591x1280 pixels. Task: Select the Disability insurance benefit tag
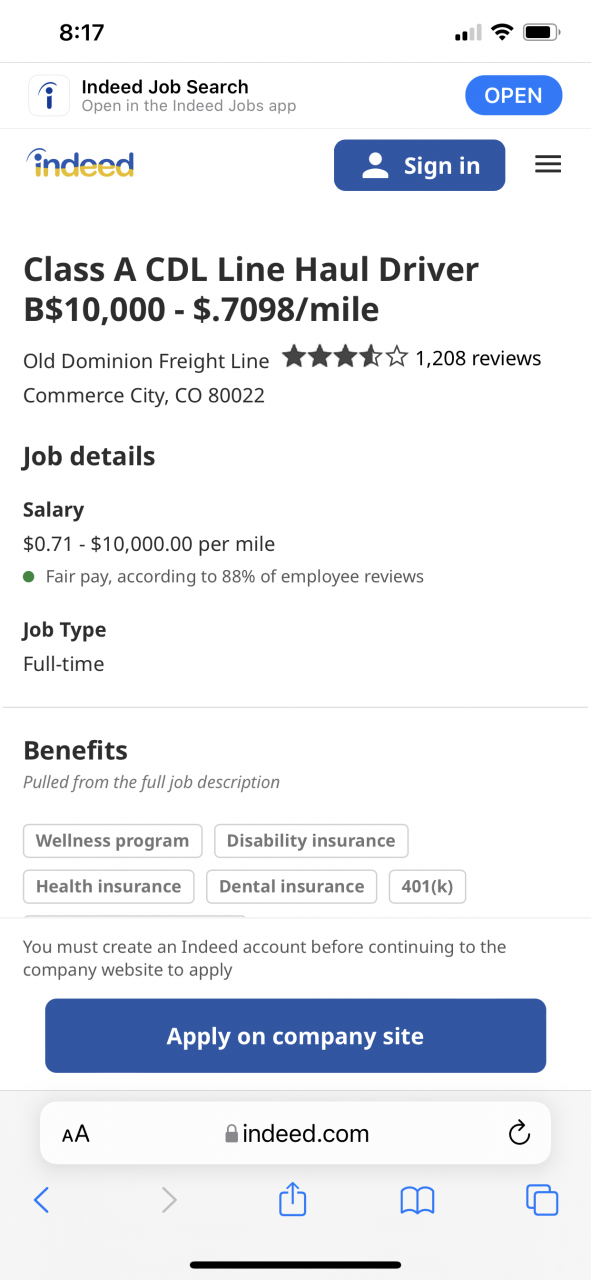[311, 841]
